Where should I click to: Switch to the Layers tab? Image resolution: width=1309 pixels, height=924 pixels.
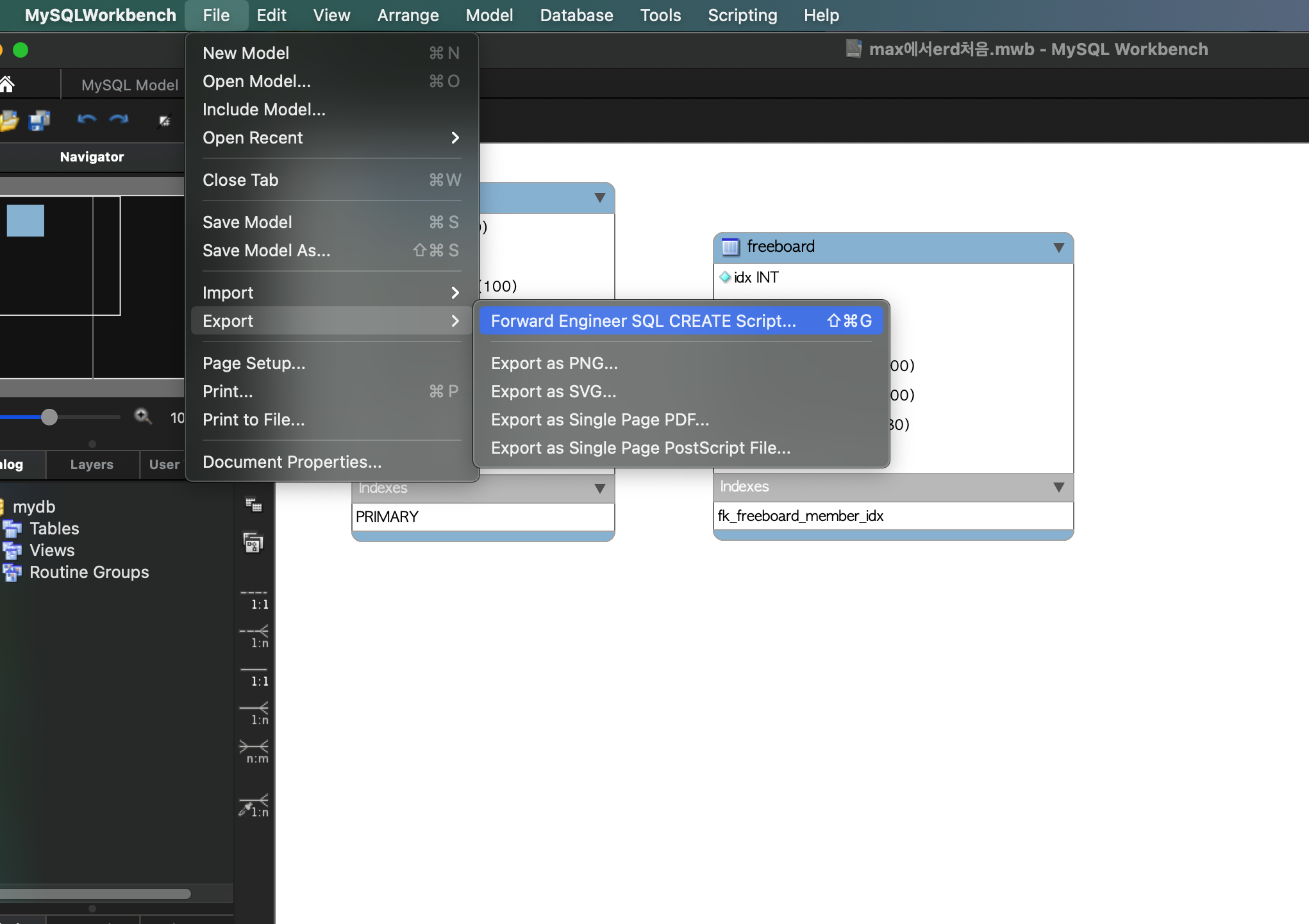92,465
